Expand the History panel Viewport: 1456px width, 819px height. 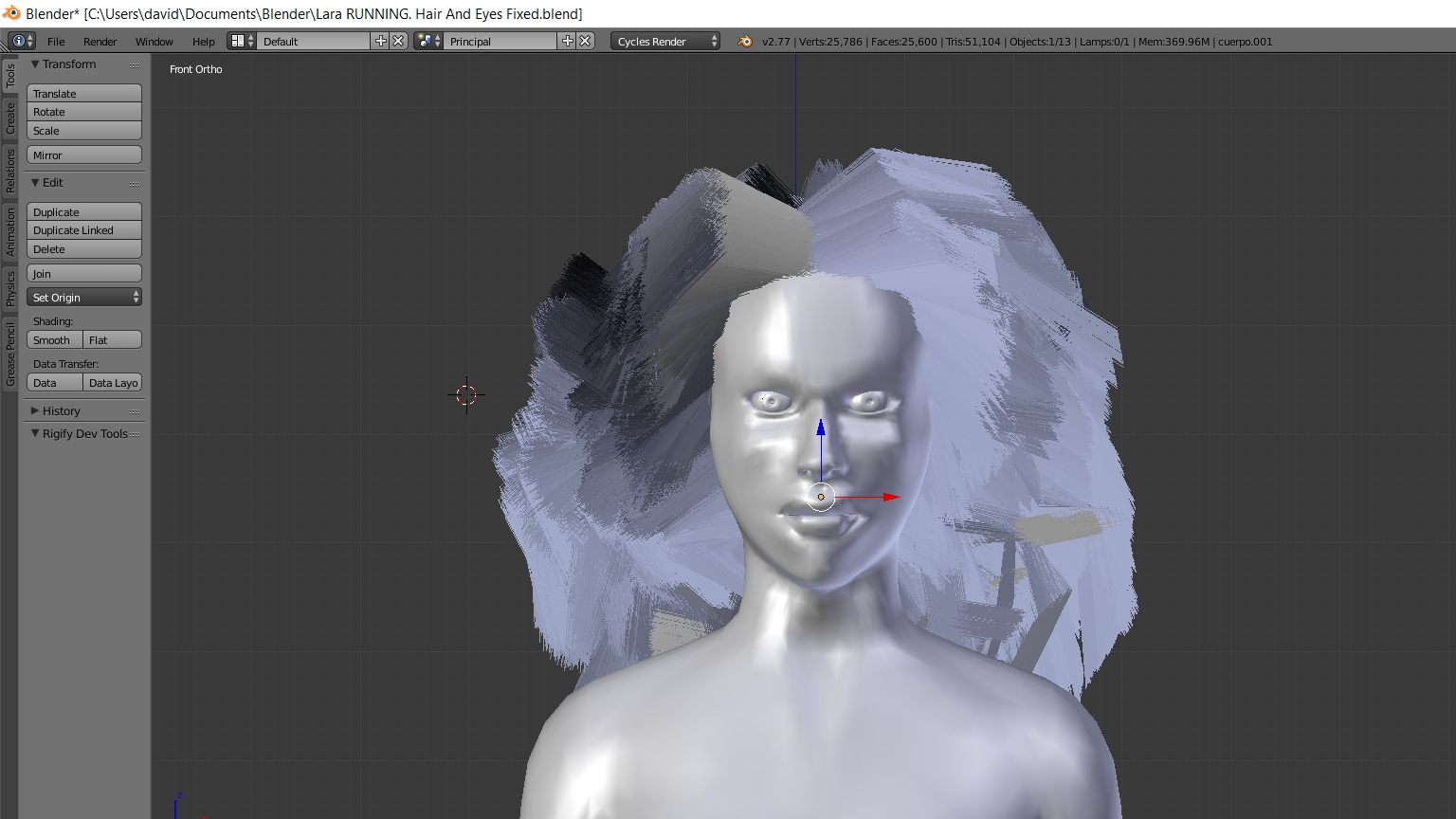tap(61, 410)
